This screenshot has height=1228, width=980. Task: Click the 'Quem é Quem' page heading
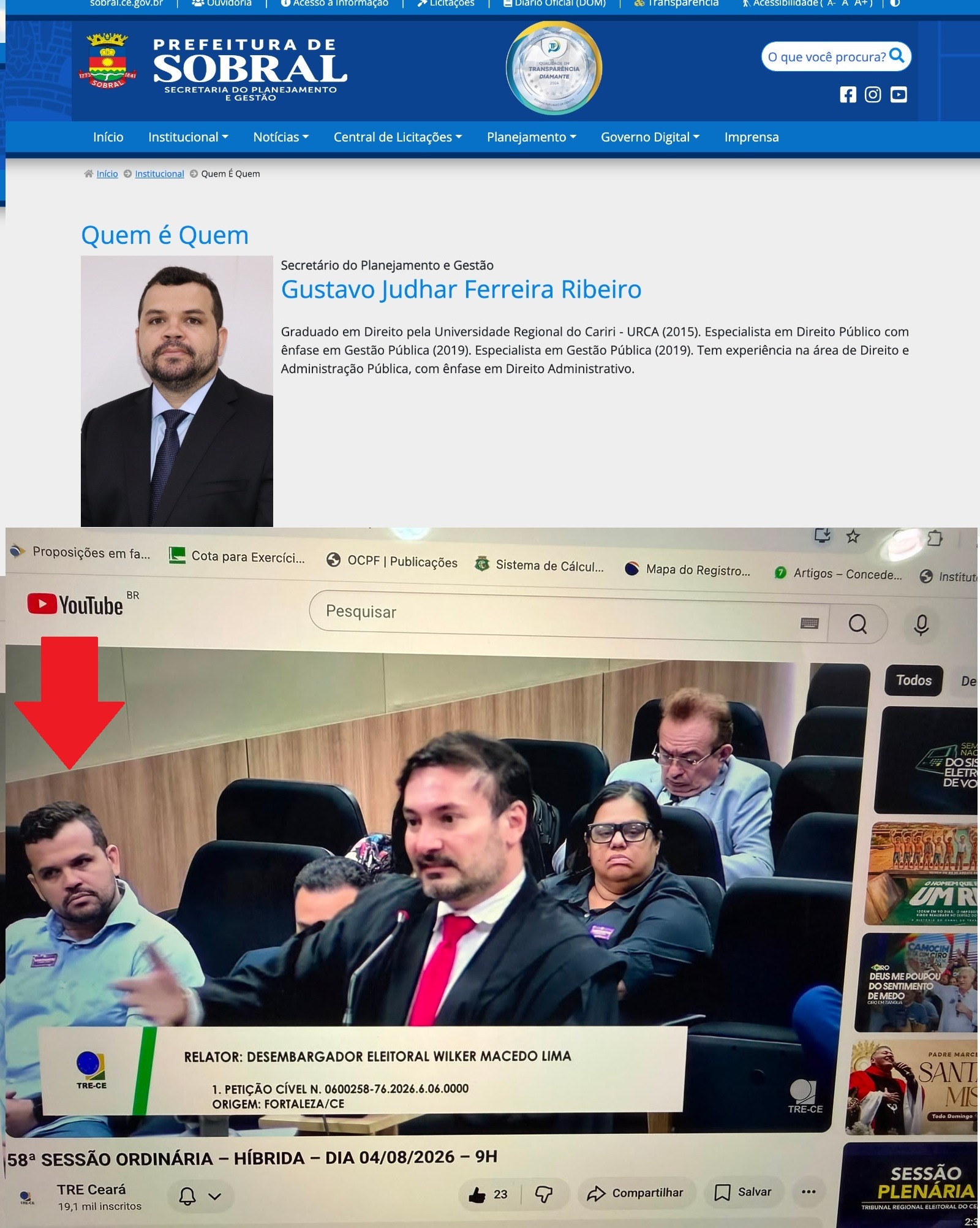coord(165,235)
